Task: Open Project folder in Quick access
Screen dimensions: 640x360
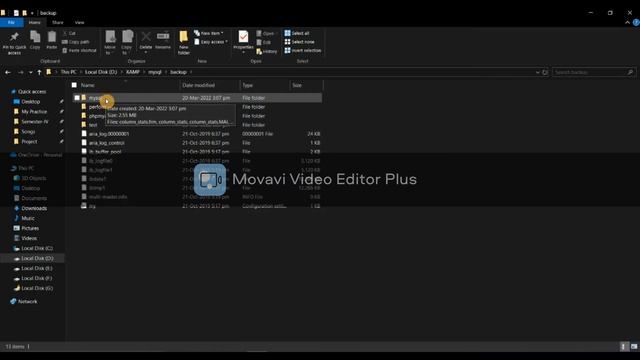Action: (29, 142)
